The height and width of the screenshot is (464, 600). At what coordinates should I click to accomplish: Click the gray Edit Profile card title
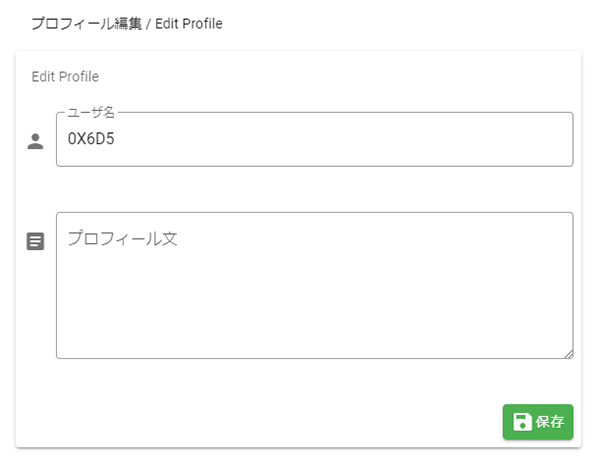pos(65,77)
